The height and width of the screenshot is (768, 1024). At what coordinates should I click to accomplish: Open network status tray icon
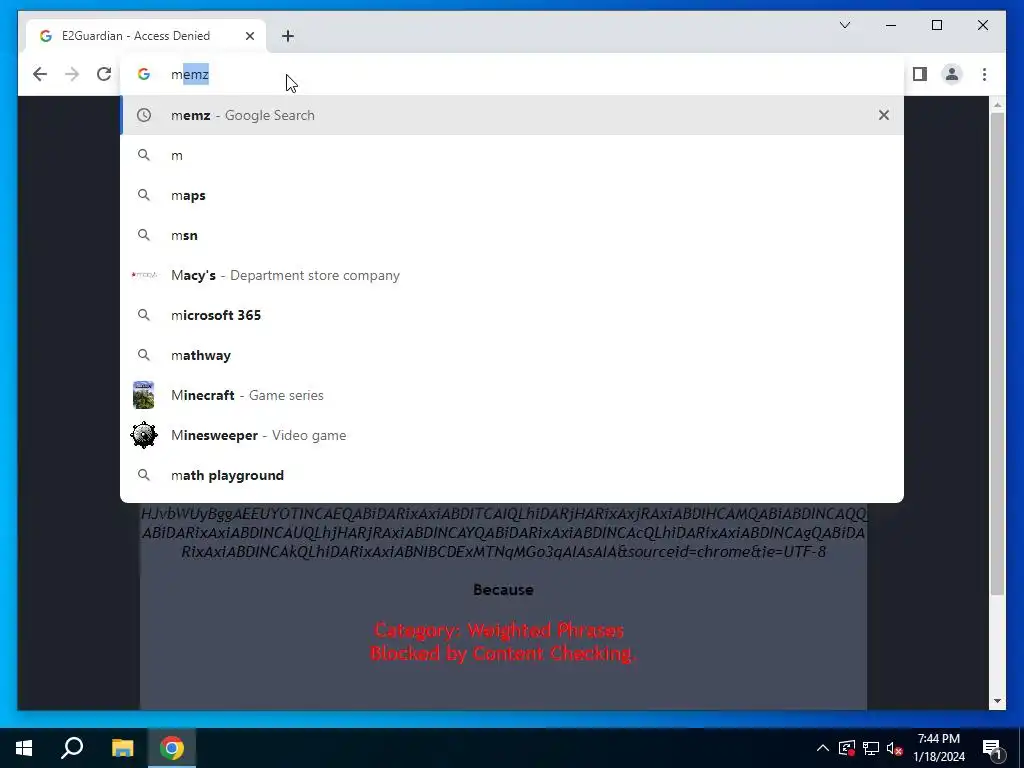coord(871,748)
